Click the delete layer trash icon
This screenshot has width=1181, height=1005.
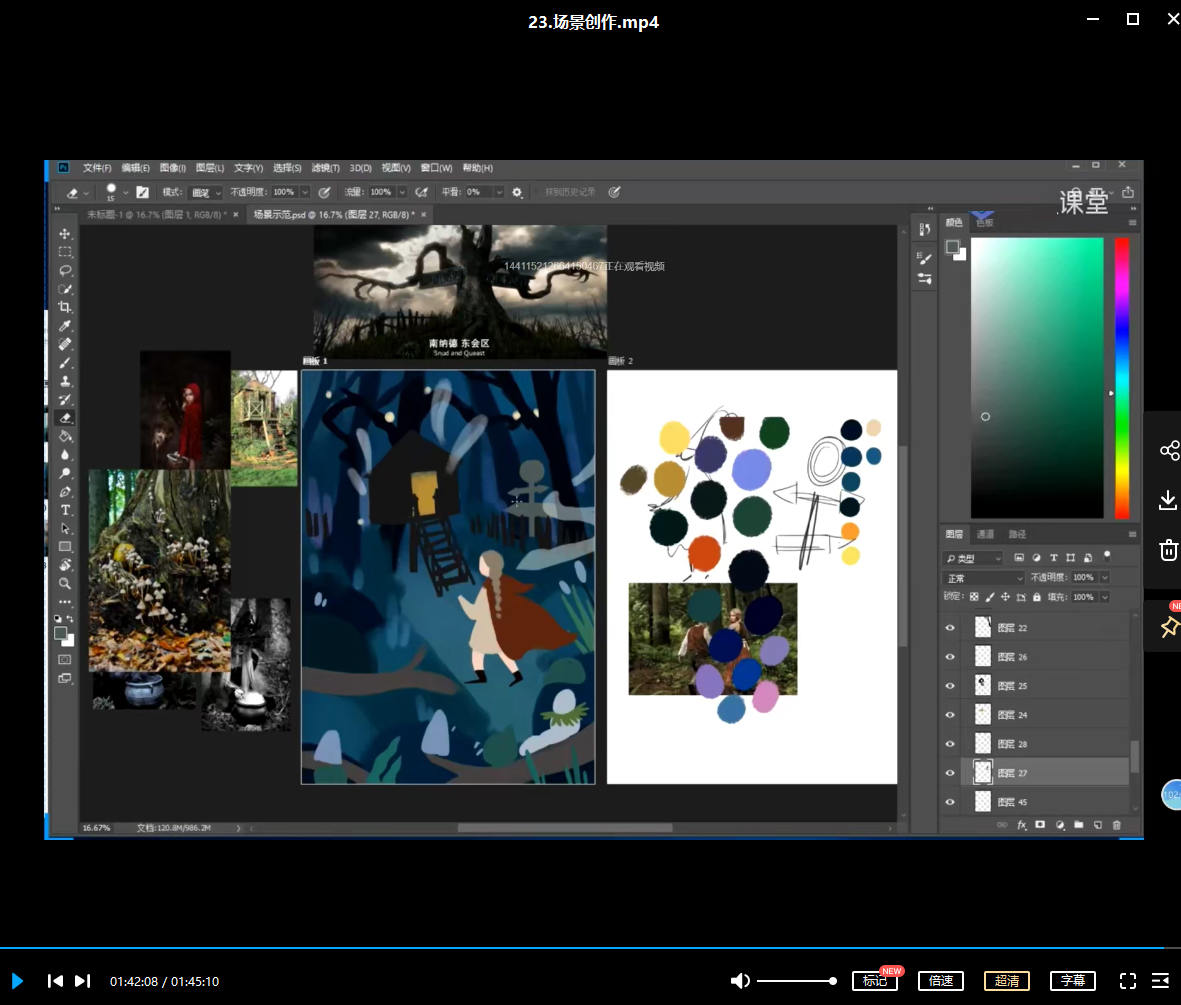(x=1117, y=825)
